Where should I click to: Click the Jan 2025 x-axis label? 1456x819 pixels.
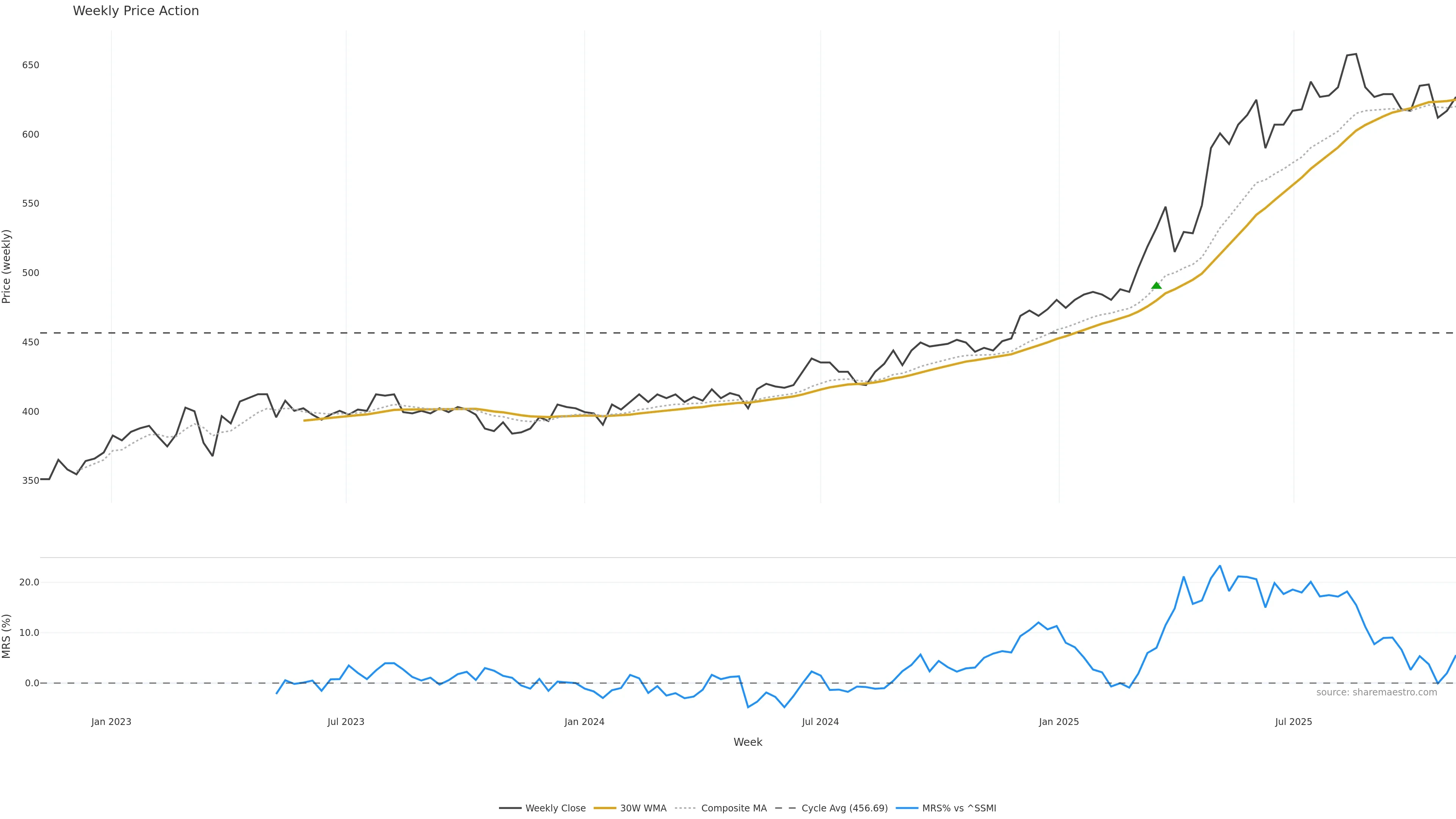pos(1059,722)
